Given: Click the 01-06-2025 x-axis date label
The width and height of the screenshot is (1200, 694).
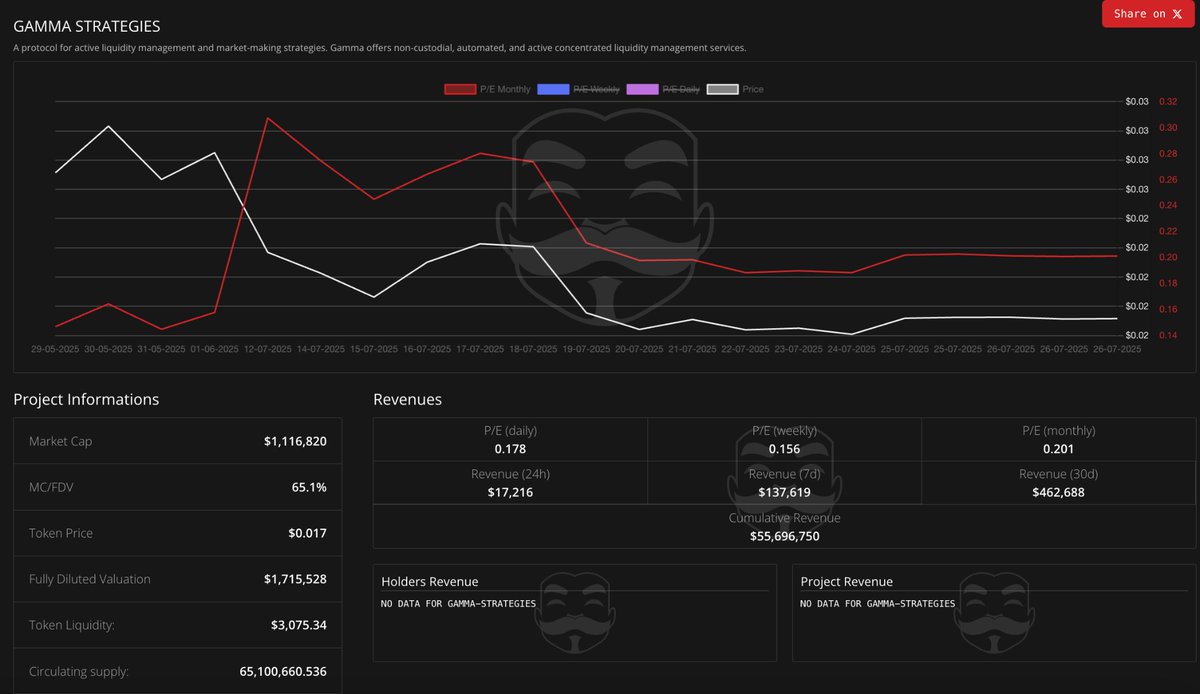Looking at the screenshot, I should (x=214, y=349).
